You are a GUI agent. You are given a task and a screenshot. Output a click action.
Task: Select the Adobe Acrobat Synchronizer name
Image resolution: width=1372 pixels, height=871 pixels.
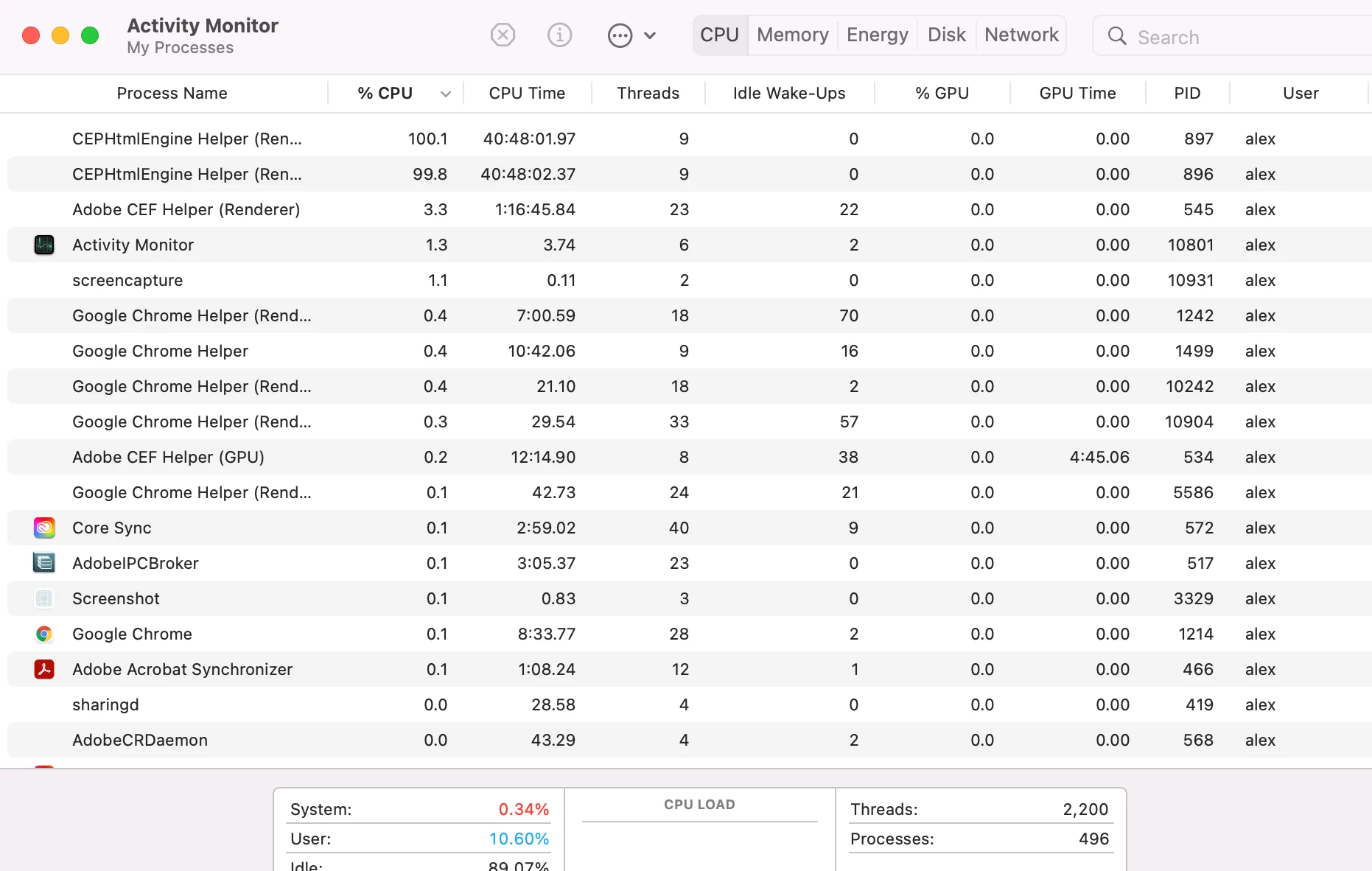coord(182,669)
